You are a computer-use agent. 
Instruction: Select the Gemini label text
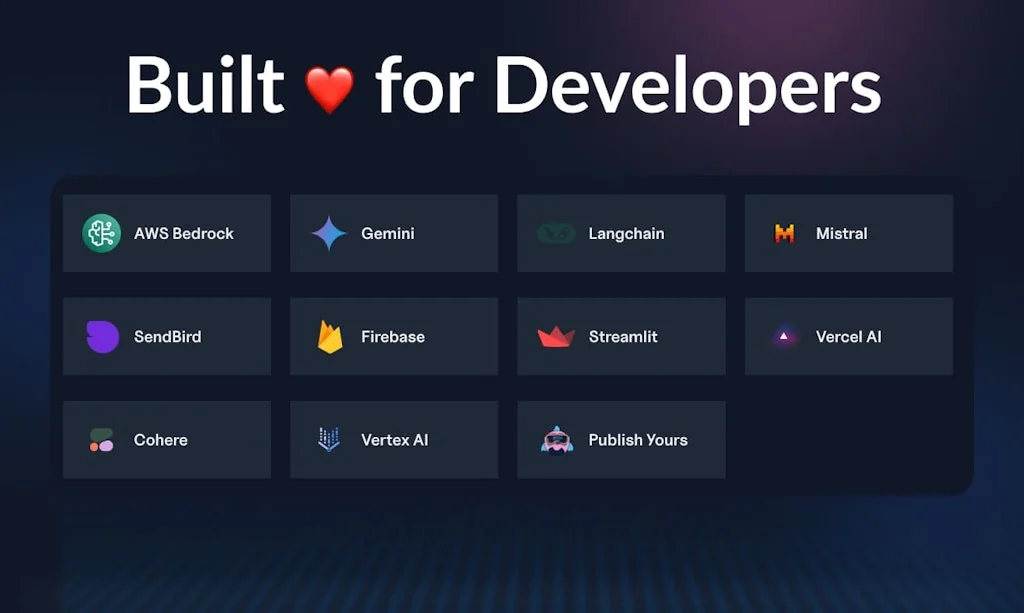388,234
